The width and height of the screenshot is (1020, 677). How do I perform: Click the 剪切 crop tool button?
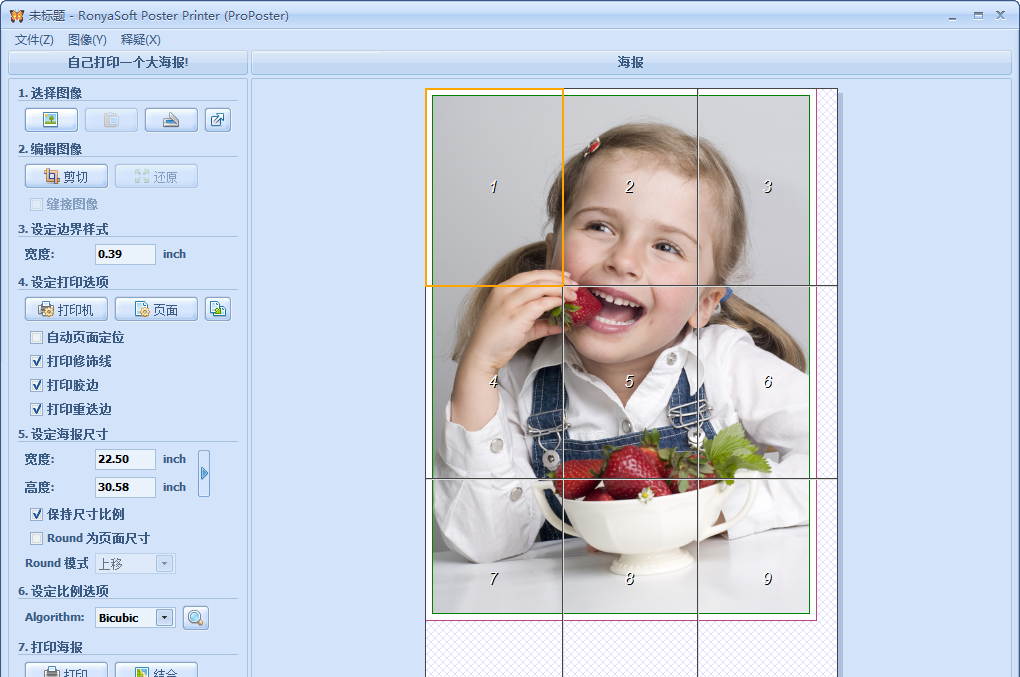coord(66,177)
